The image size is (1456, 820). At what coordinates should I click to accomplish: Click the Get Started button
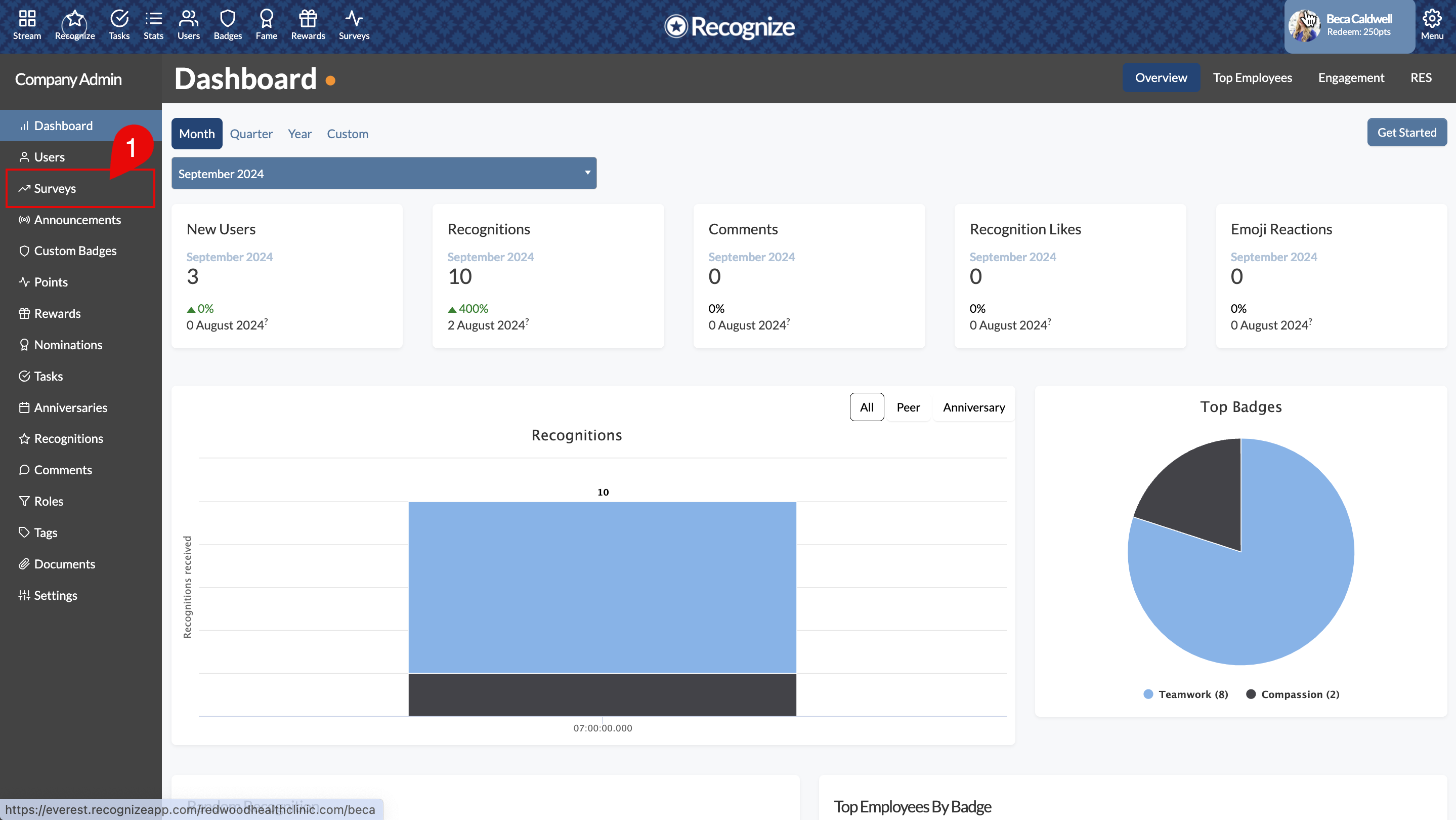coord(1407,132)
